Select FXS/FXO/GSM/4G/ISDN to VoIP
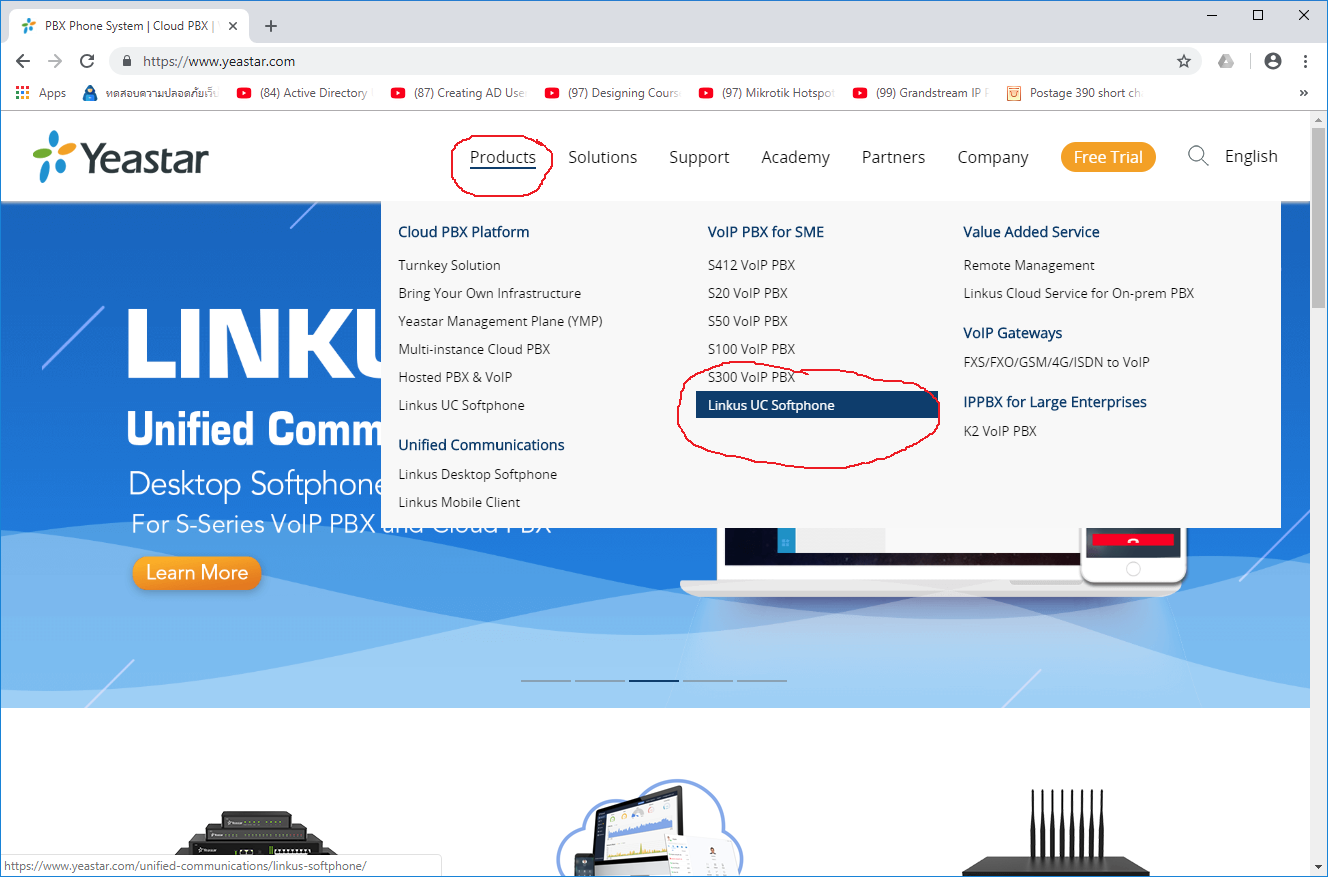The width and height of the screenshot is (1328, 877). click(1057, 362)
